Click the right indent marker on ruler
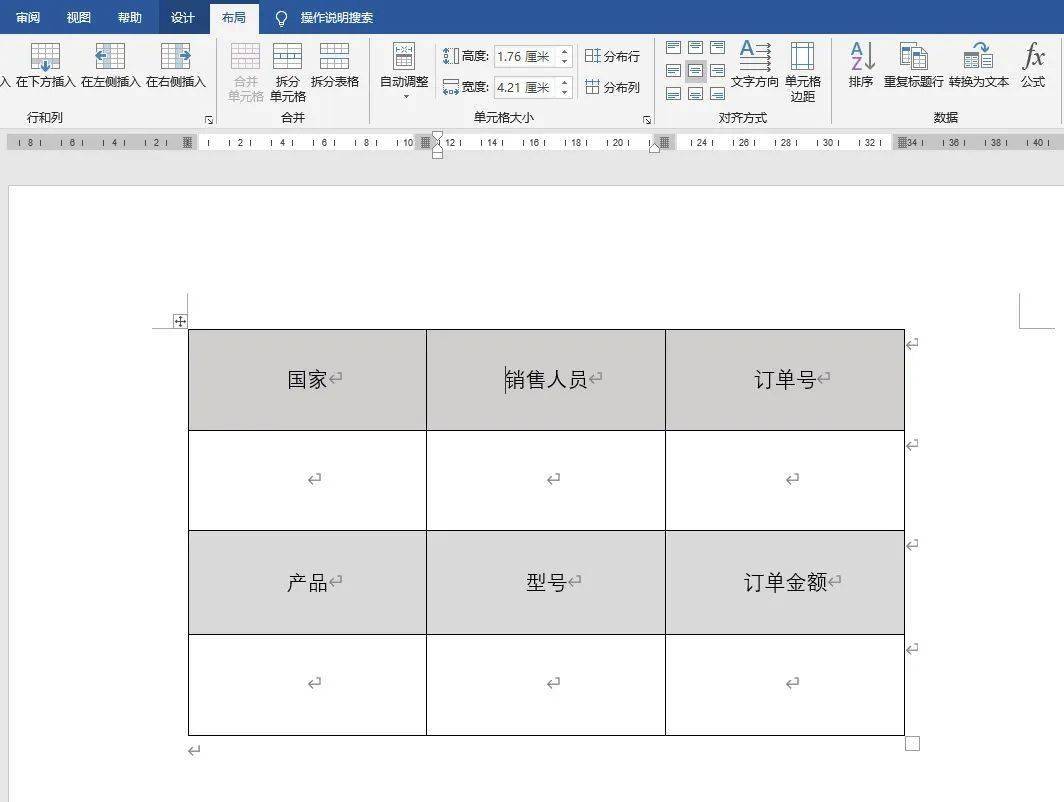The image size is (1064, 802). [x=654, y=147]
